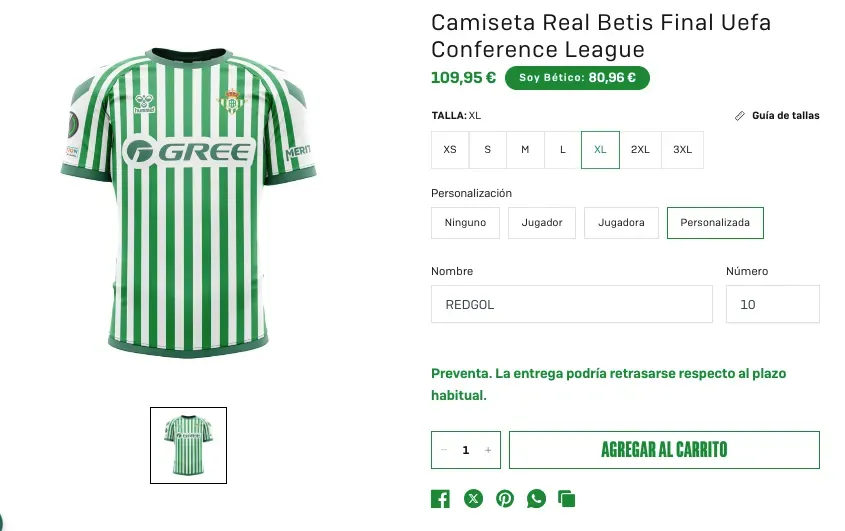Focus the Número field showing 10
Image resolution: width=845 pixels, height=531 pixels.
773,304
